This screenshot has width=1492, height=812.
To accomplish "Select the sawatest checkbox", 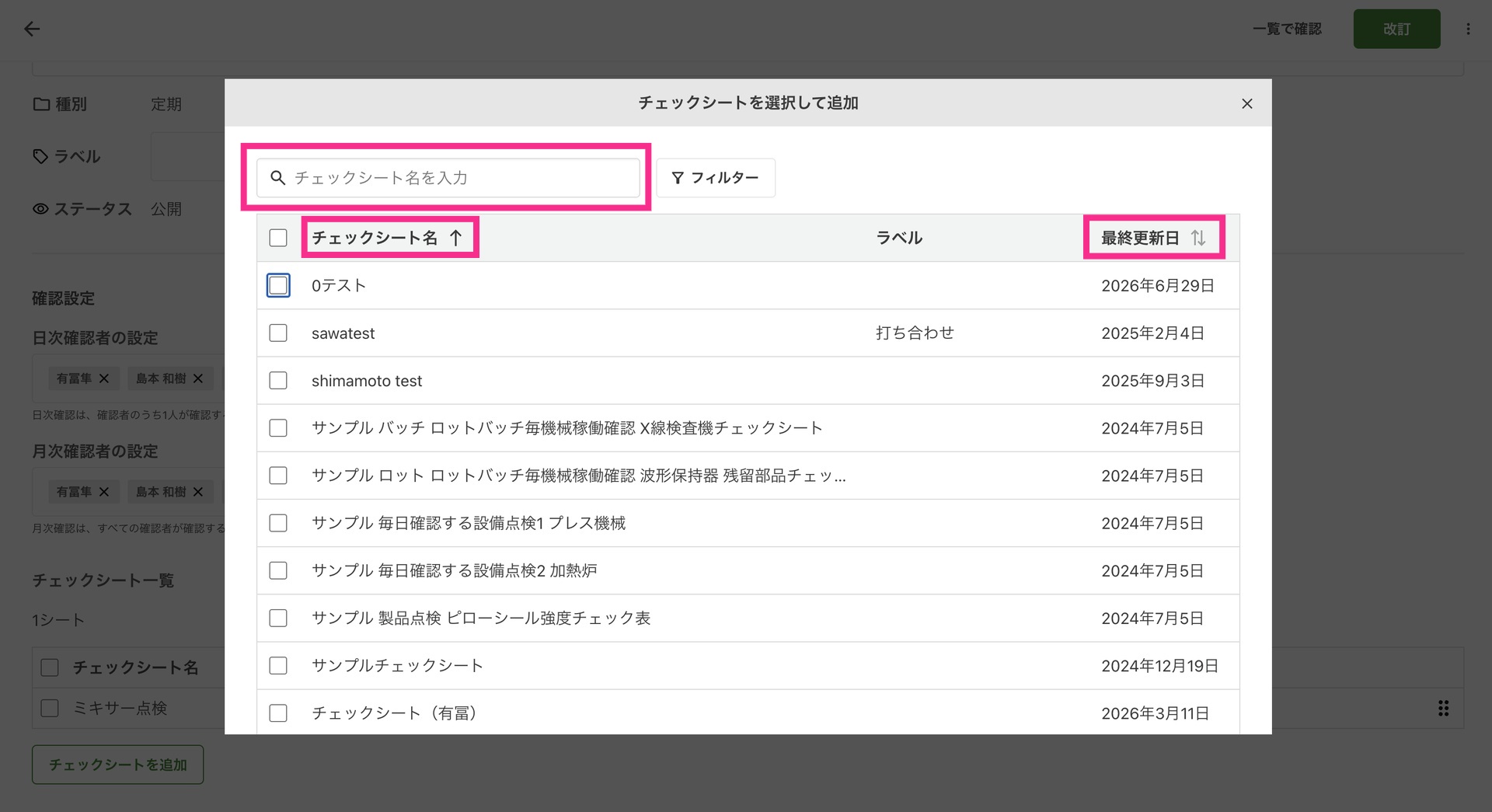I will tap(278, 333).
